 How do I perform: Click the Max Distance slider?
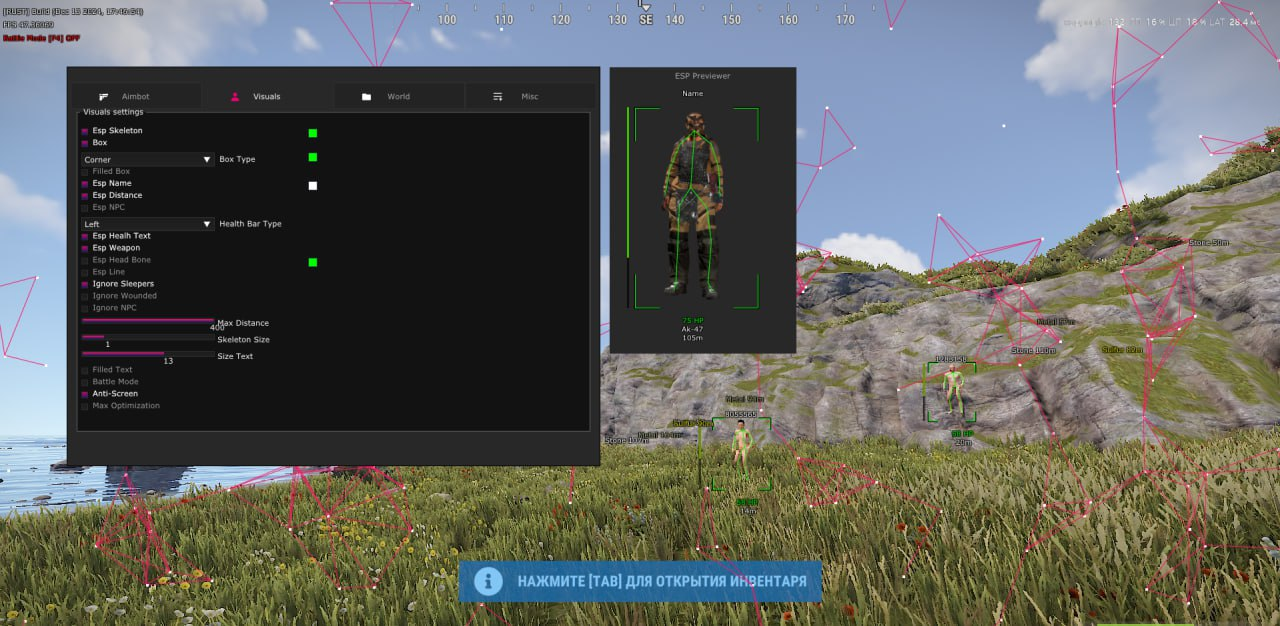point(148,321)
